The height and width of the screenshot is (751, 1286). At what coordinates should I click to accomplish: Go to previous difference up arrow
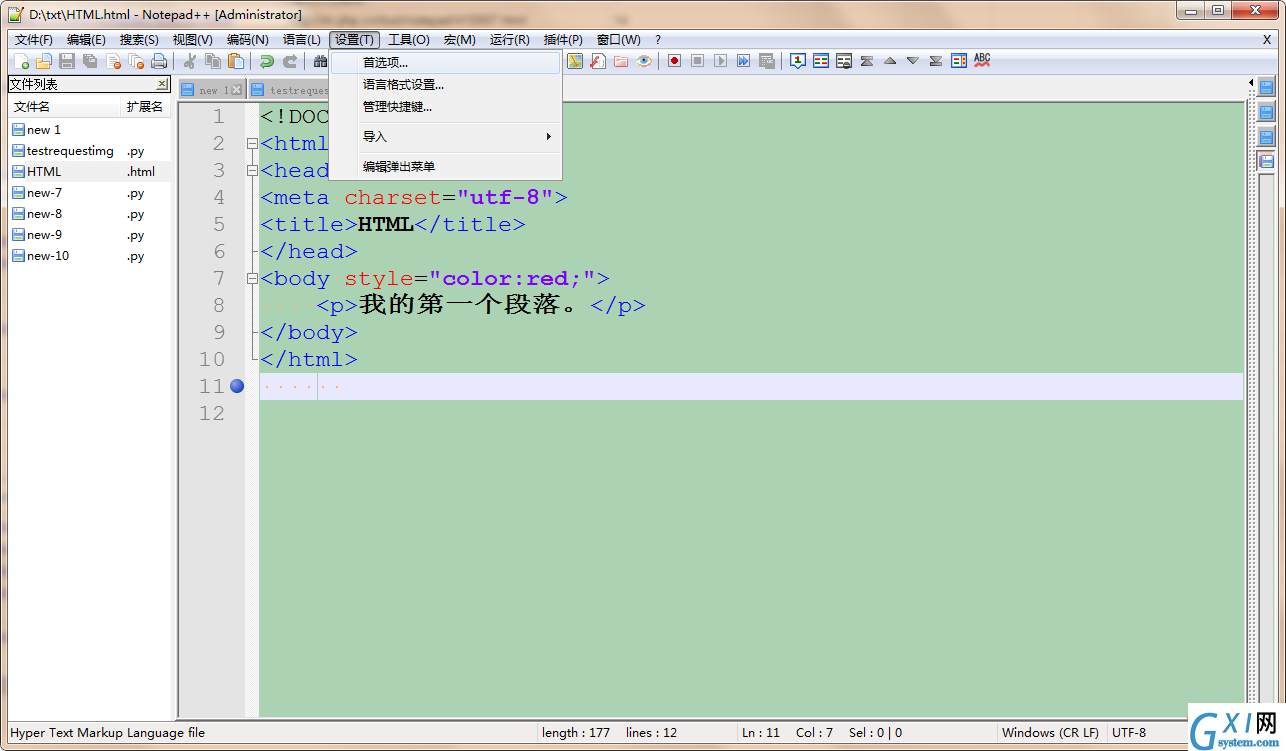[890, 61]
